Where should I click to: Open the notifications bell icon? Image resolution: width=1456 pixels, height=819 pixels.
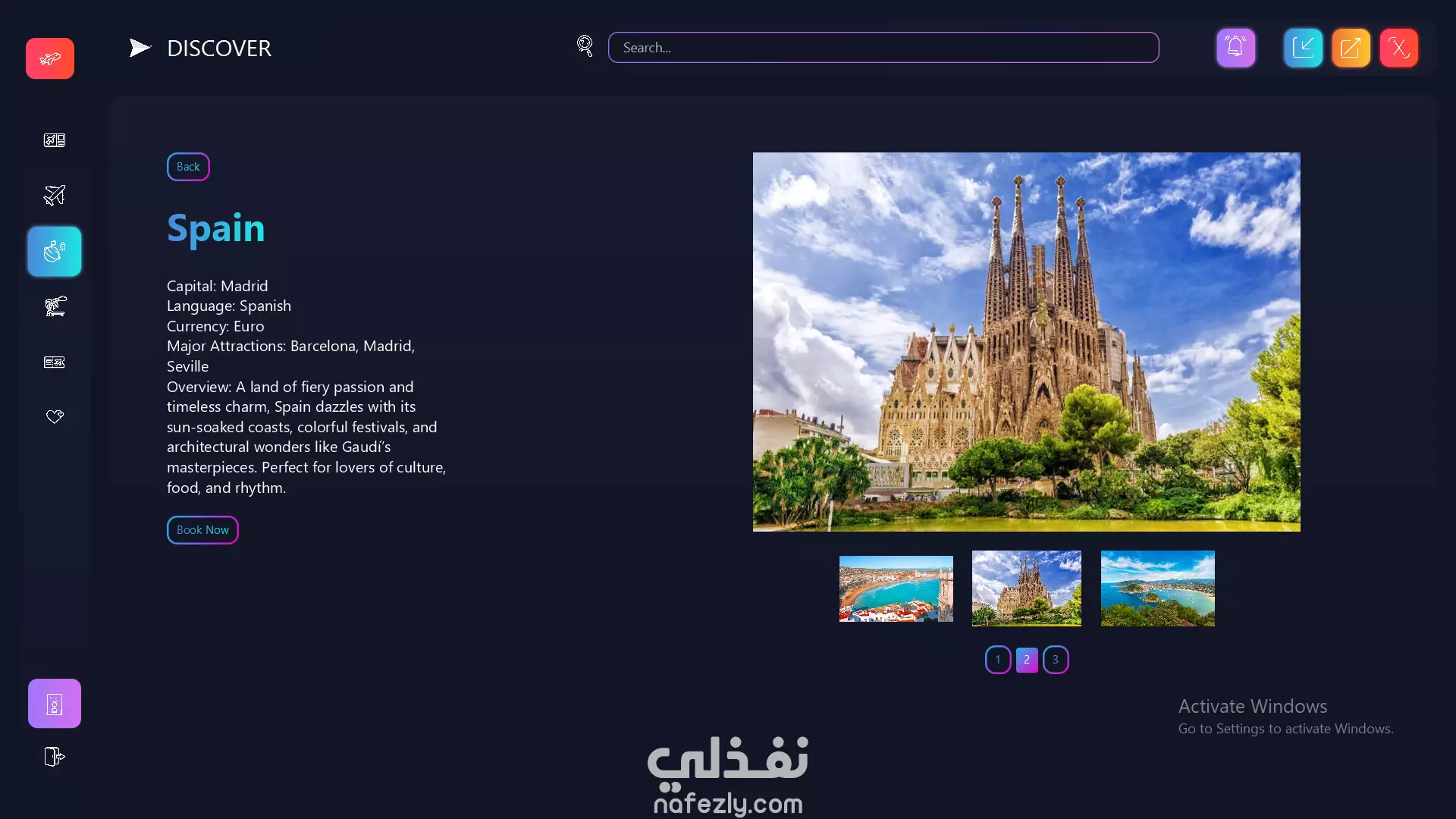pos(1235,48)
